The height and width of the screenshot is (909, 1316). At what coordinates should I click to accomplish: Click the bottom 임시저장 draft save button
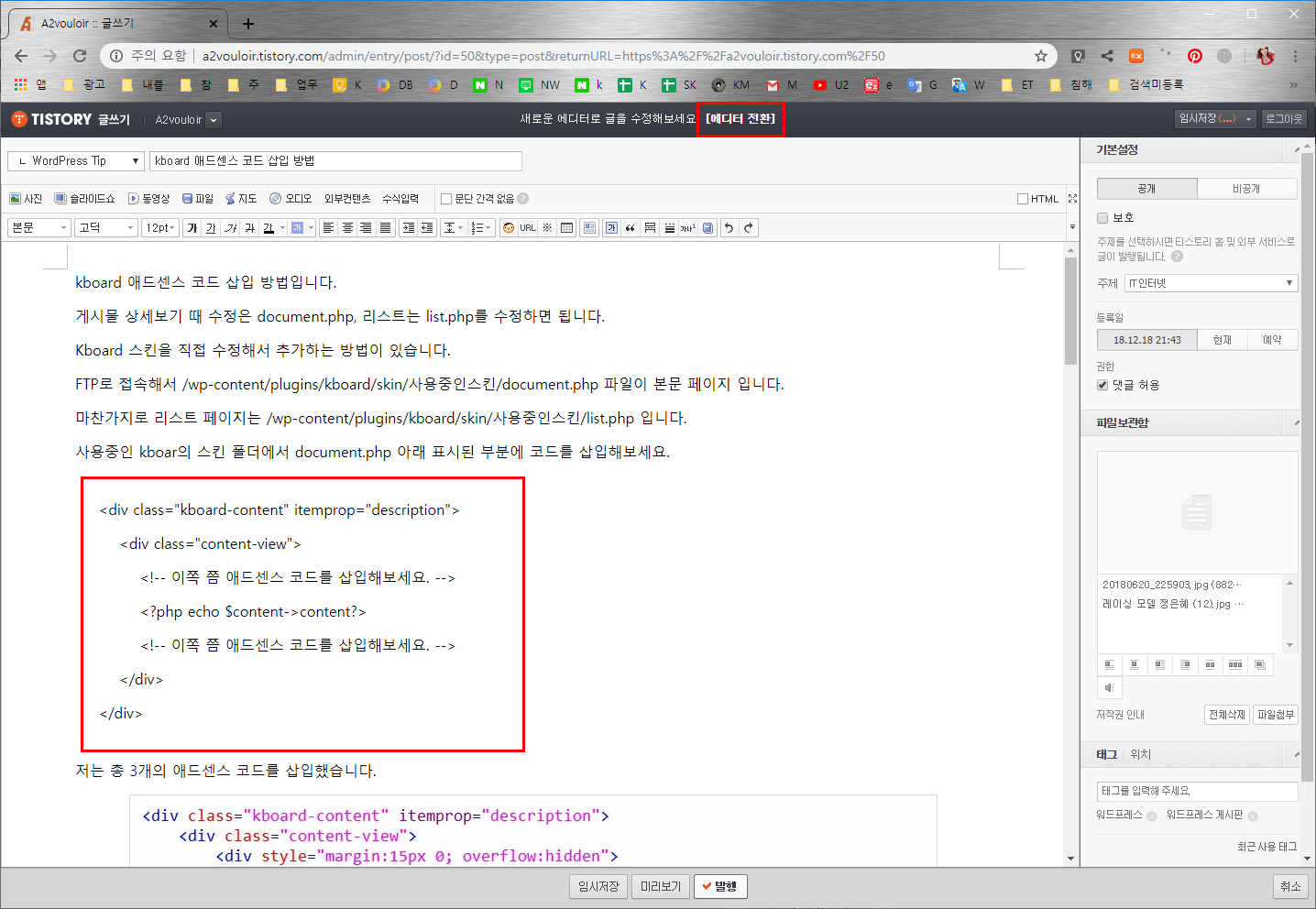click(x=598, y=887)
